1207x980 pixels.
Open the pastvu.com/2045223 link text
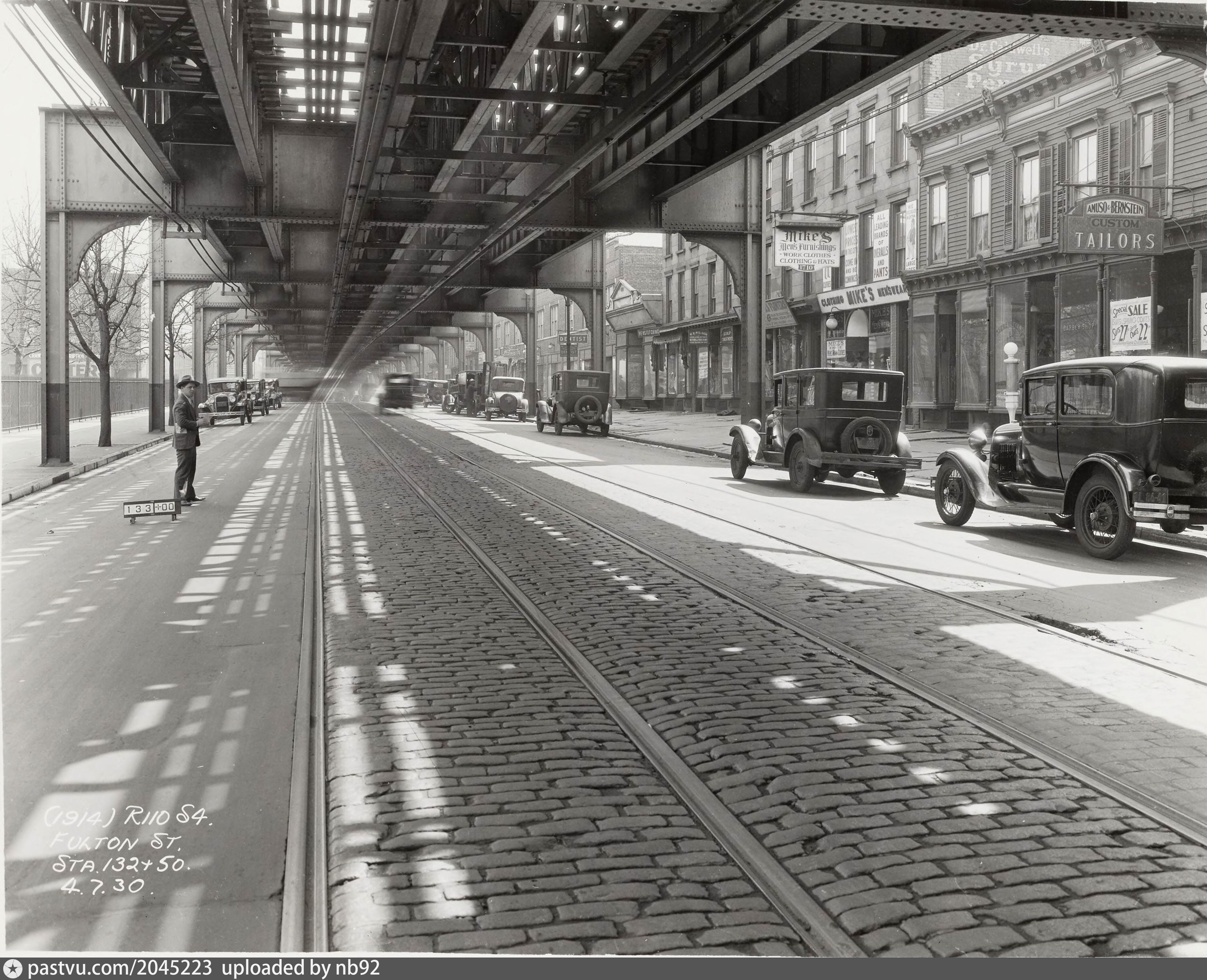click(120, 969)
